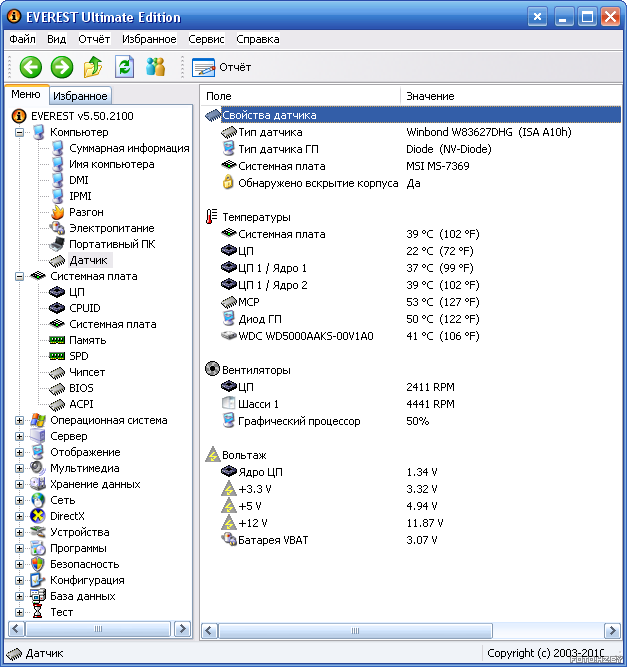This screenshot has width=627, height=667.
Task: Click the База данных icon
Action: click(x=38, y=596)
